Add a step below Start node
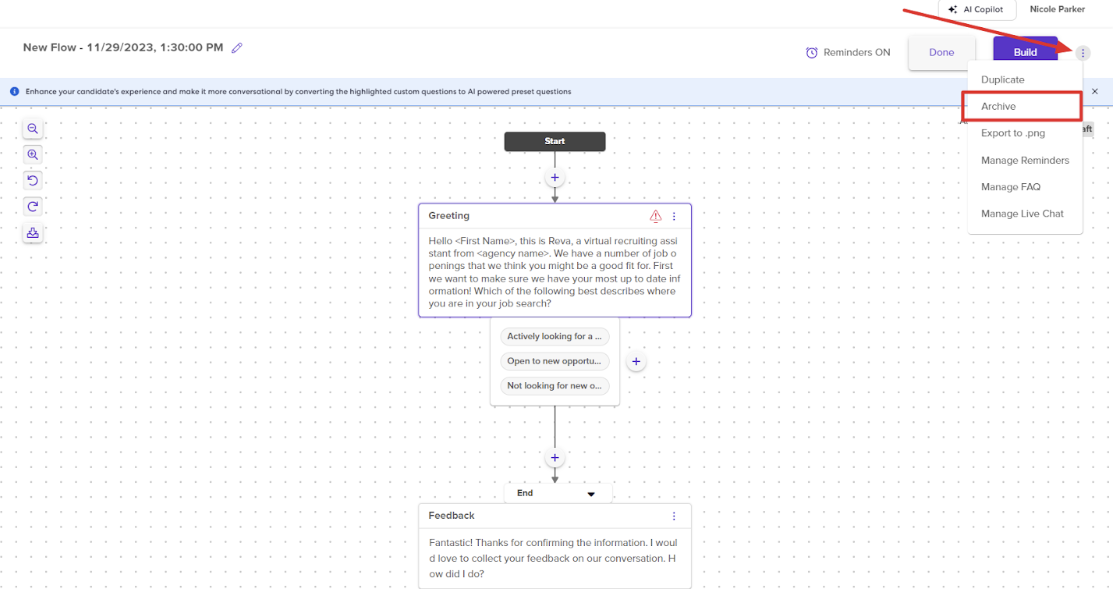Screen dimensions: 1118x604 click(x=555, y=178)
